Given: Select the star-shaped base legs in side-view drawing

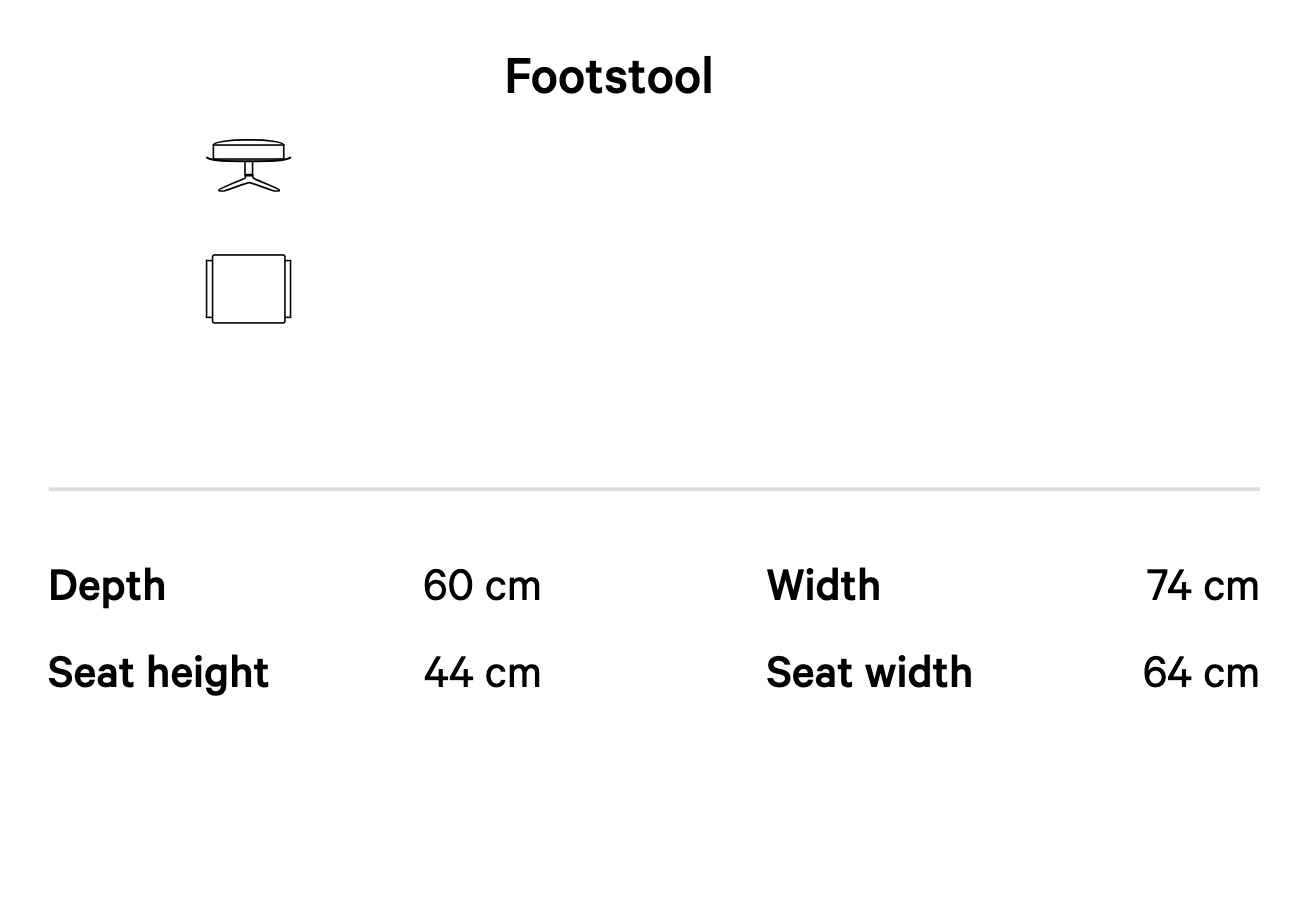Looking at the screenshot, I should point(249,183).
